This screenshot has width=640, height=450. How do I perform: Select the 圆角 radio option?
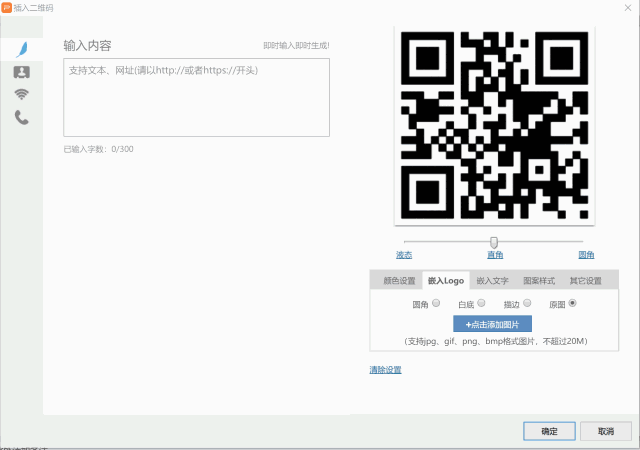tap(436, 303)
